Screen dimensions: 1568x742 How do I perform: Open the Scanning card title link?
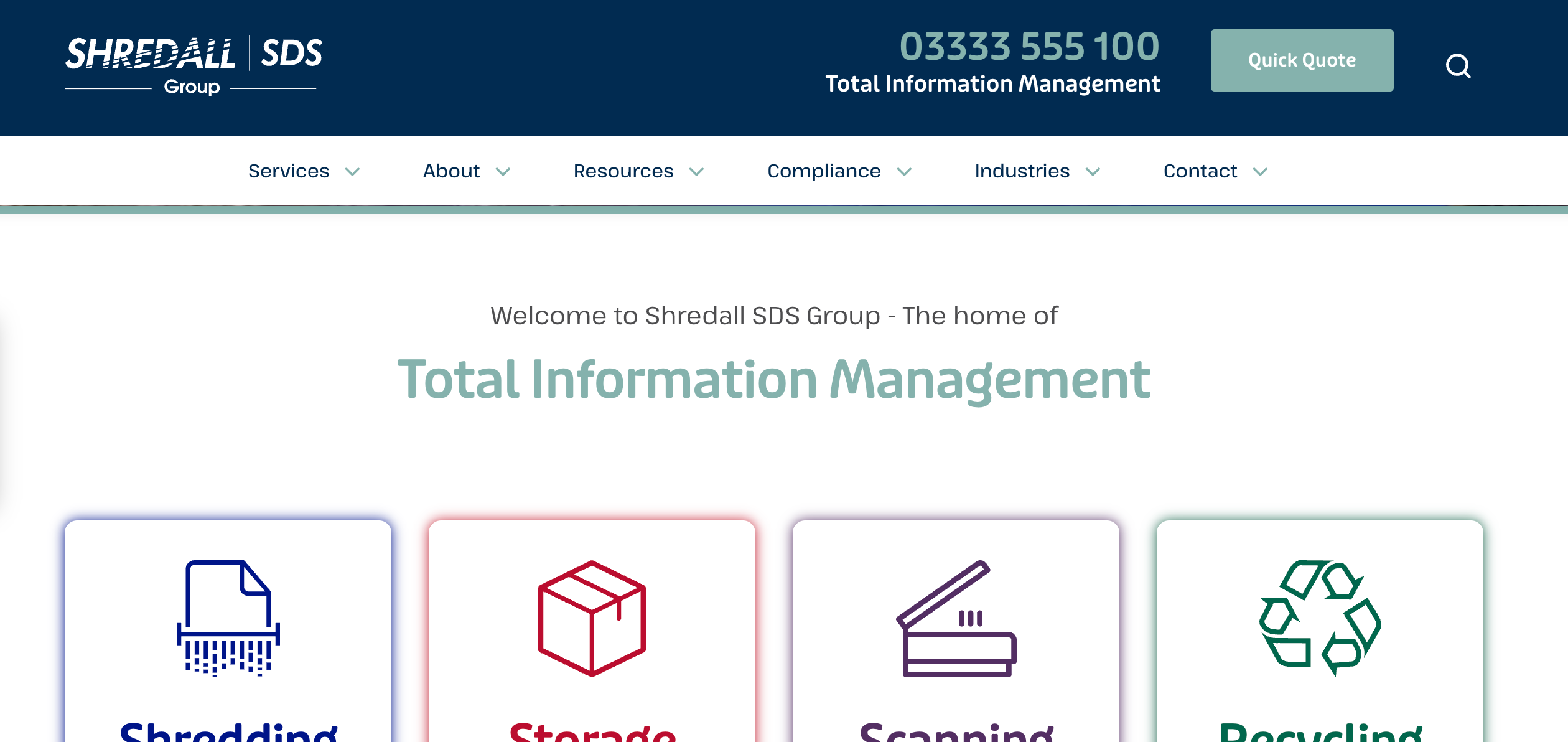956,731
